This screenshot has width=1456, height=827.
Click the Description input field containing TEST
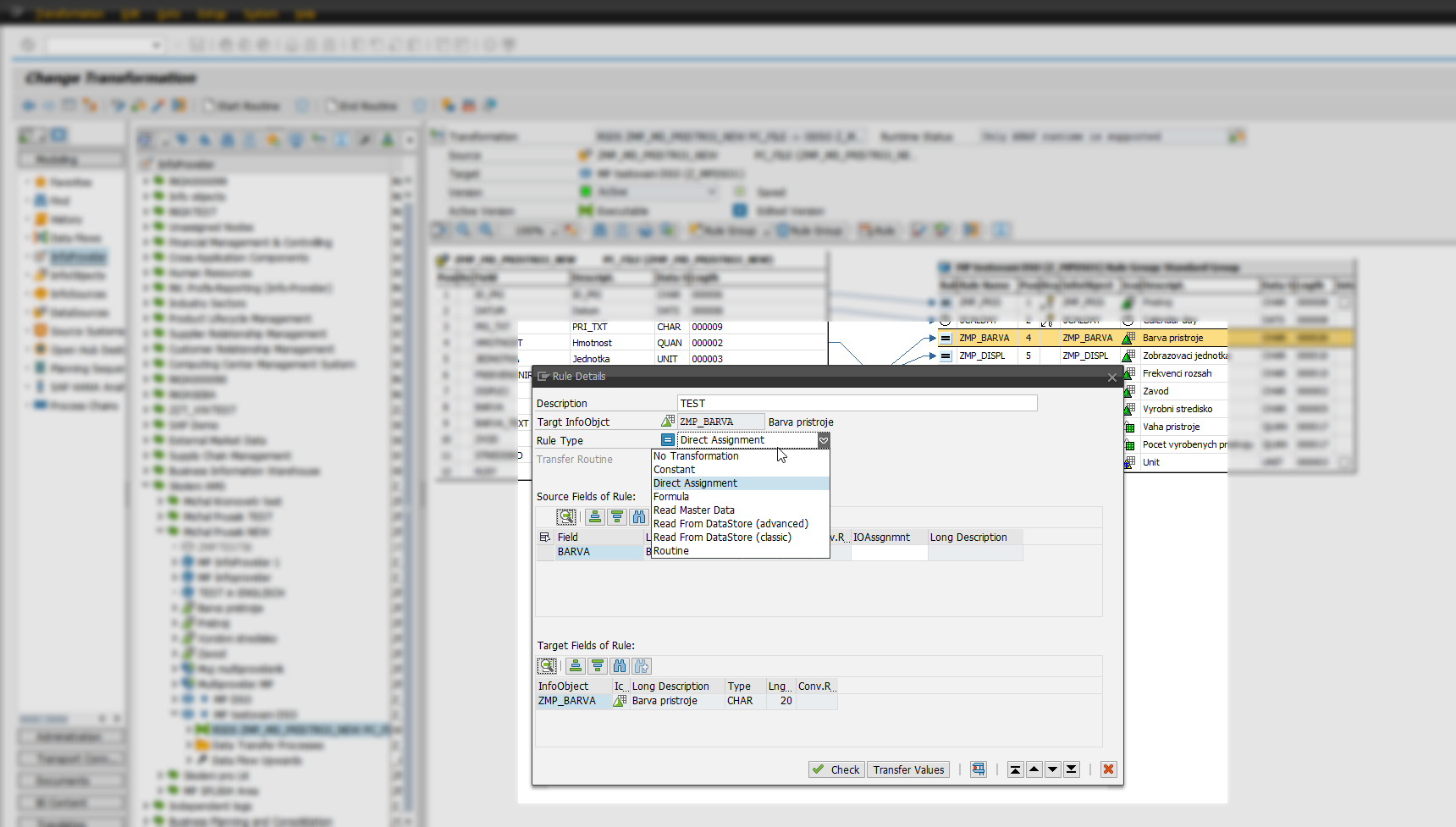coord(857,404)
